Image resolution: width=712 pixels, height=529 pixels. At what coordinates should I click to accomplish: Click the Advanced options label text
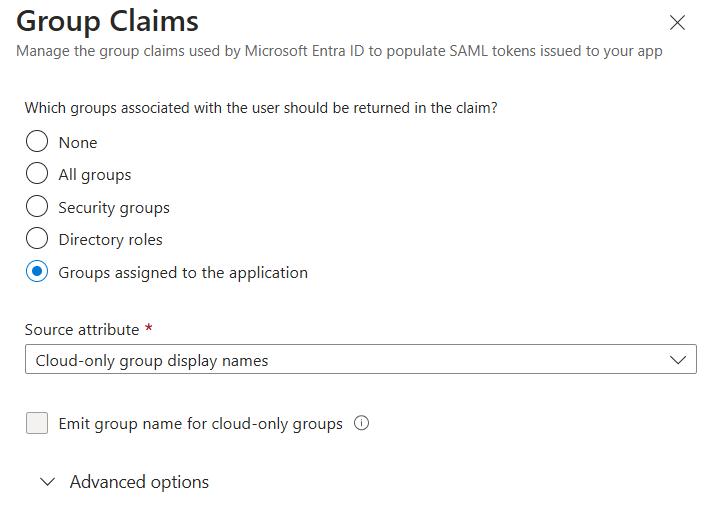139,482
